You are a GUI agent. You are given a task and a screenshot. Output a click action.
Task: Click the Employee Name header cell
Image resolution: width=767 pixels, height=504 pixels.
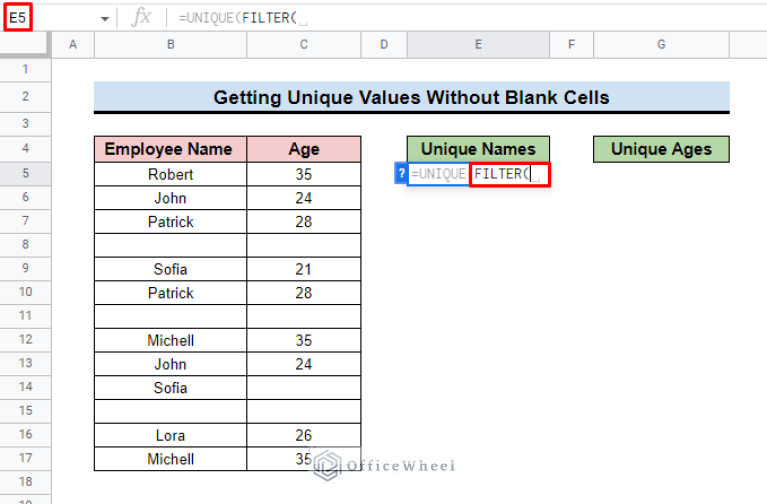point(170,149)
